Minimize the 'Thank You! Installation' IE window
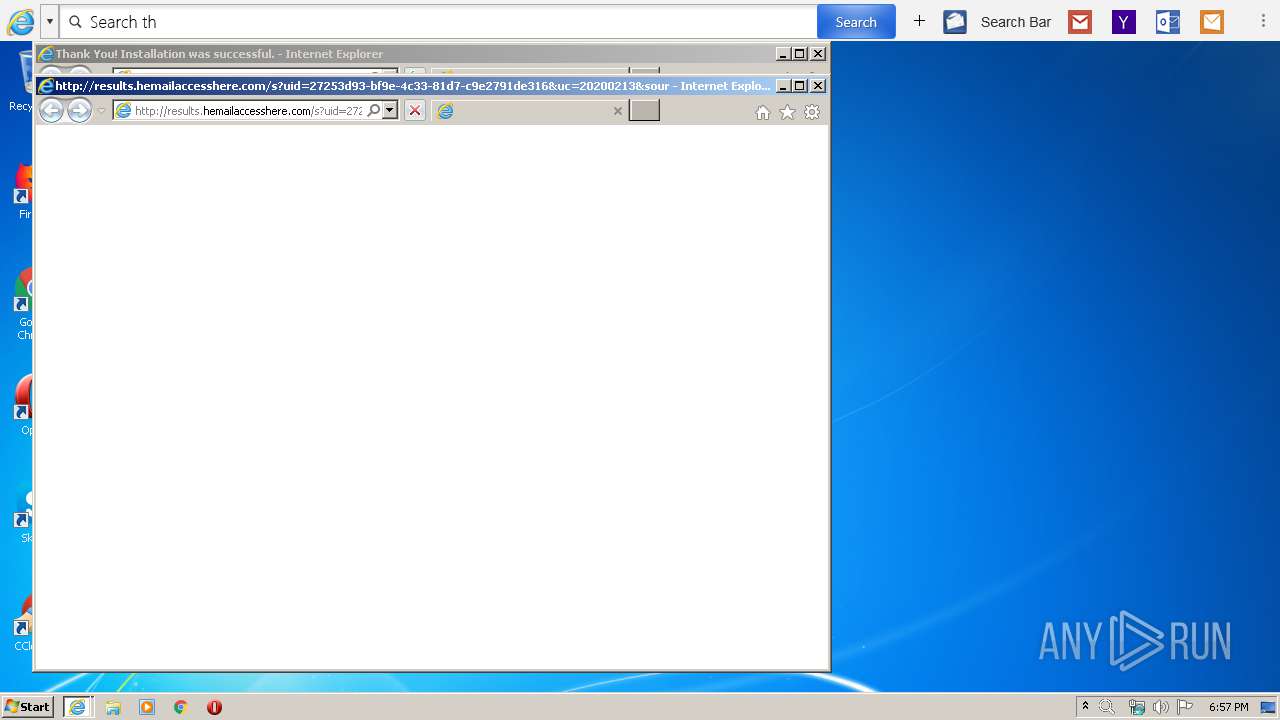Viewport: 1280px width, 720px height. pos(783,54)
